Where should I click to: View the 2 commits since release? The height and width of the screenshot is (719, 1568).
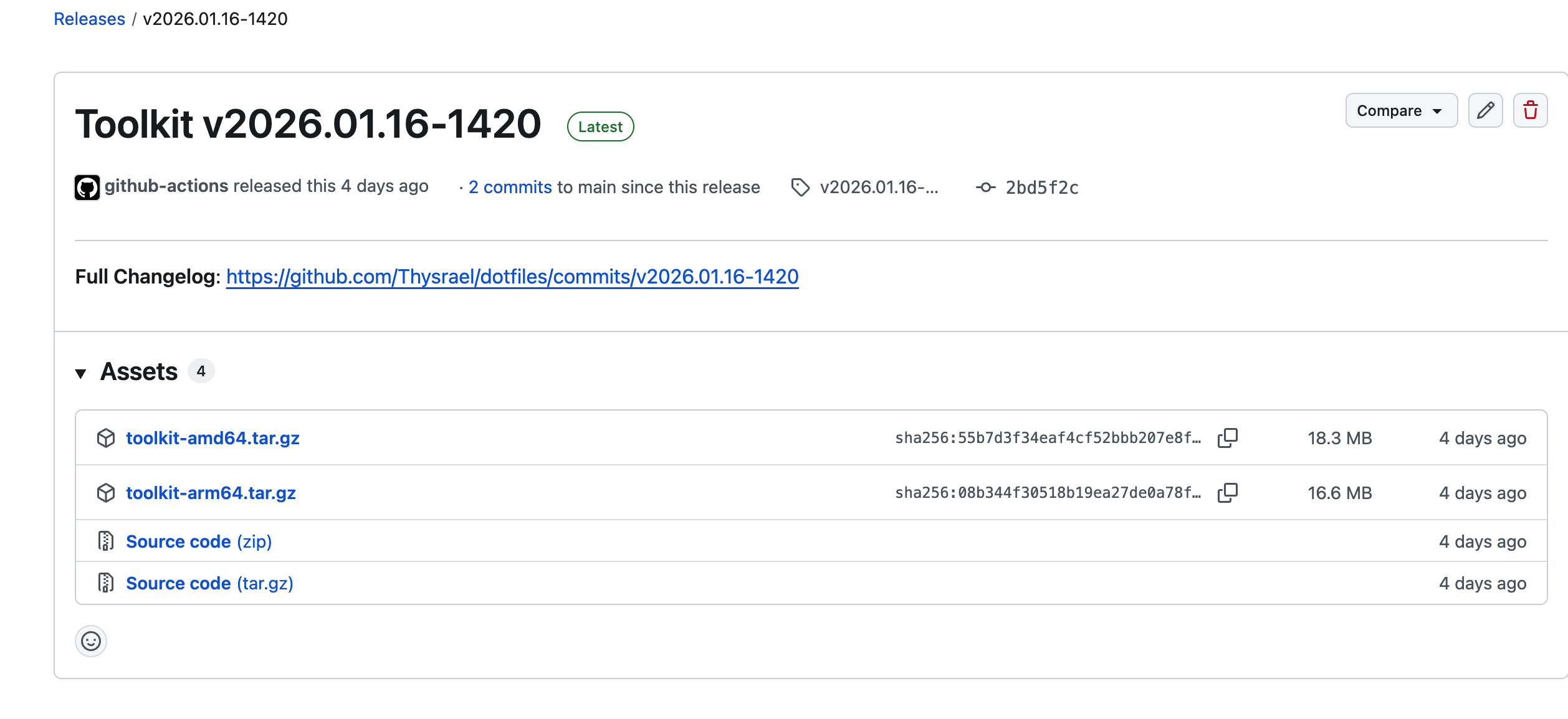click(510, 187)
